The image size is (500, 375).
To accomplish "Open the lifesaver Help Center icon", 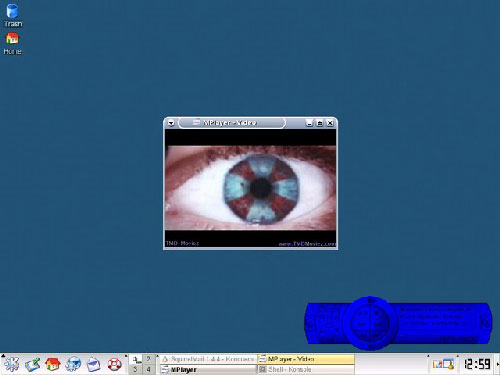I will pyautogui.click(x=114, y=364).
